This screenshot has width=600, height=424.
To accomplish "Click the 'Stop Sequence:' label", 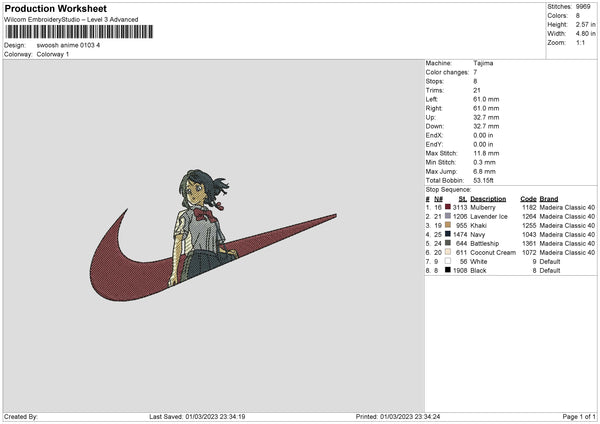I will click(448, 190).
